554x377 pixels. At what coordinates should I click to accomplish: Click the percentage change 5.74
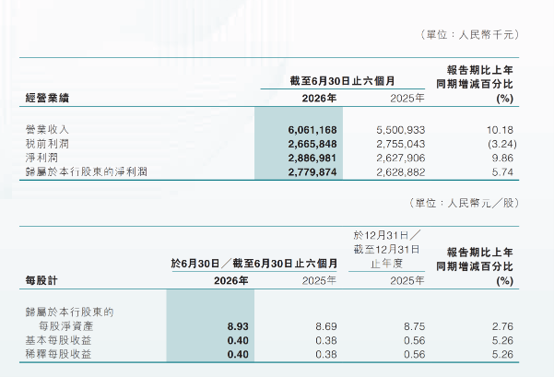pyautogui.click(x=502, y=172)
